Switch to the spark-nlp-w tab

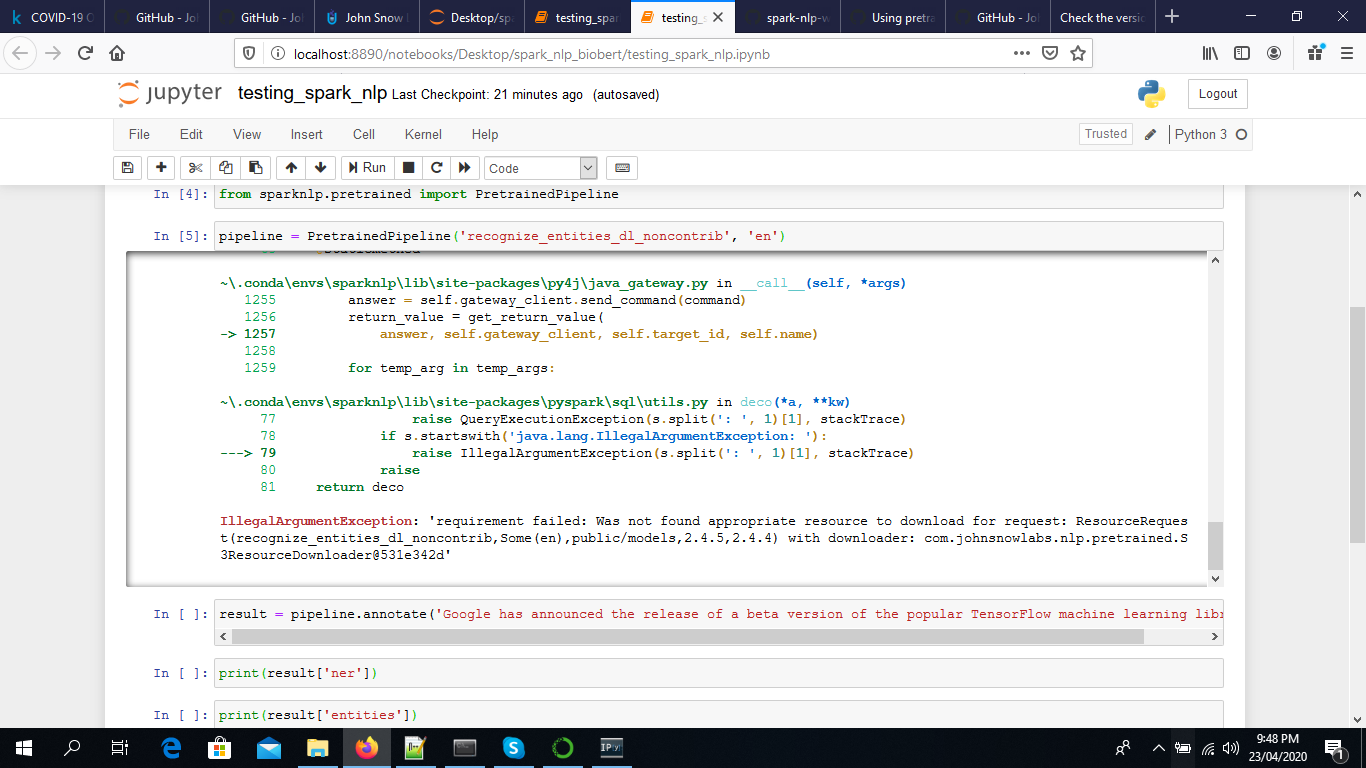coord(787,17)
